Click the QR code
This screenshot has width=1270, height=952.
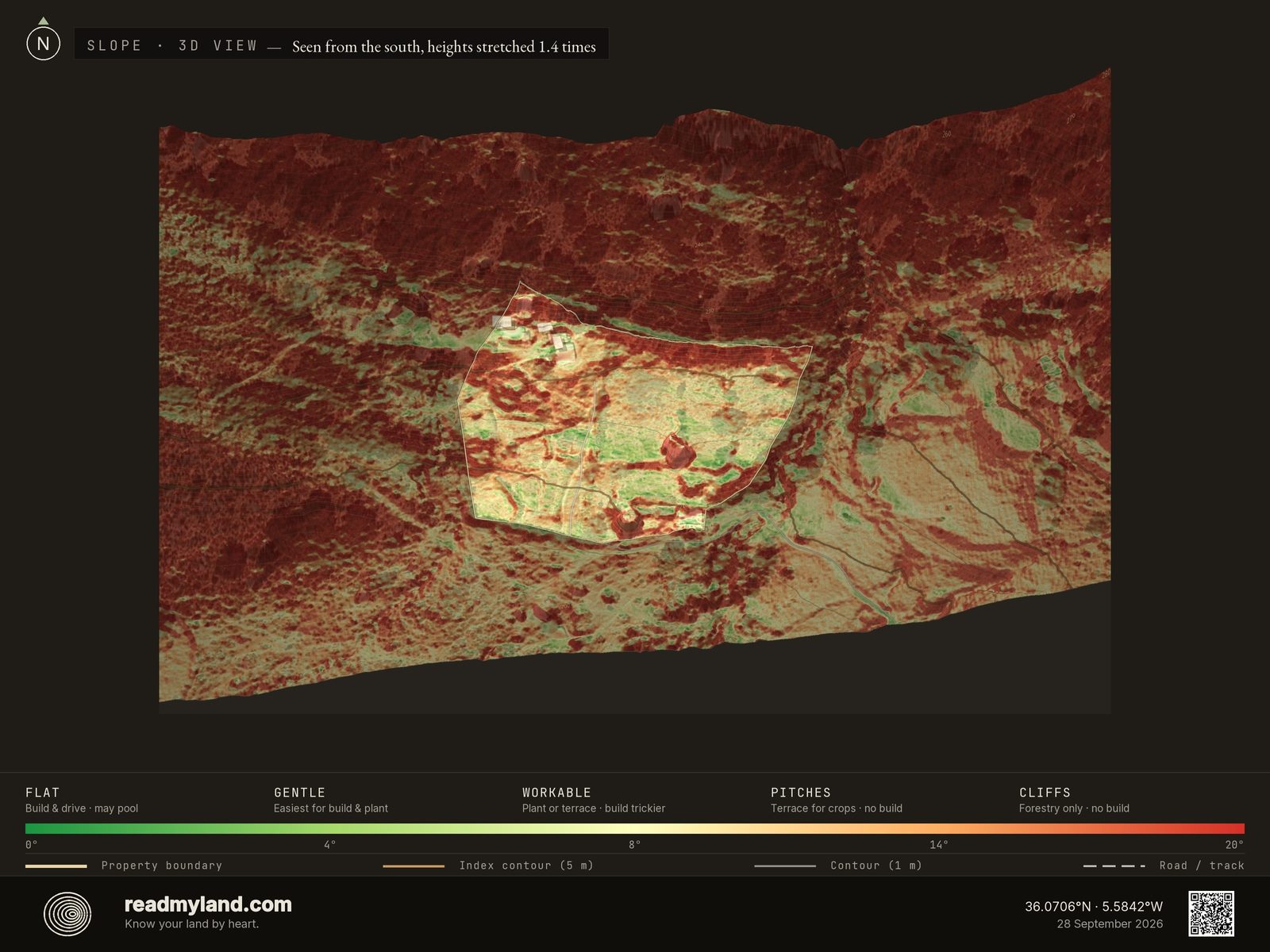tap(1211, 914)
